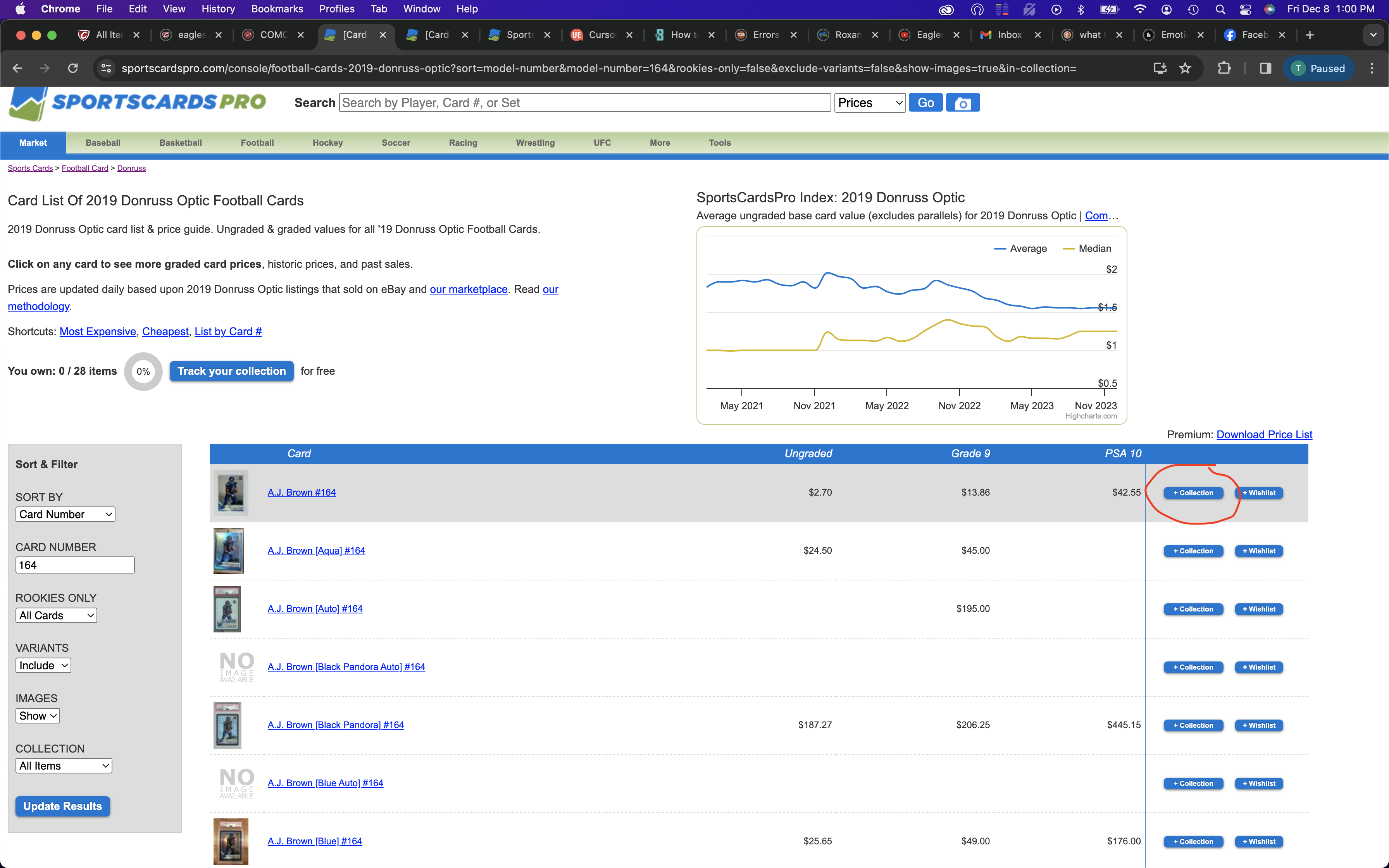Add A.J. Brown Aqua #164 to Wishlist

coord(1259,551)
